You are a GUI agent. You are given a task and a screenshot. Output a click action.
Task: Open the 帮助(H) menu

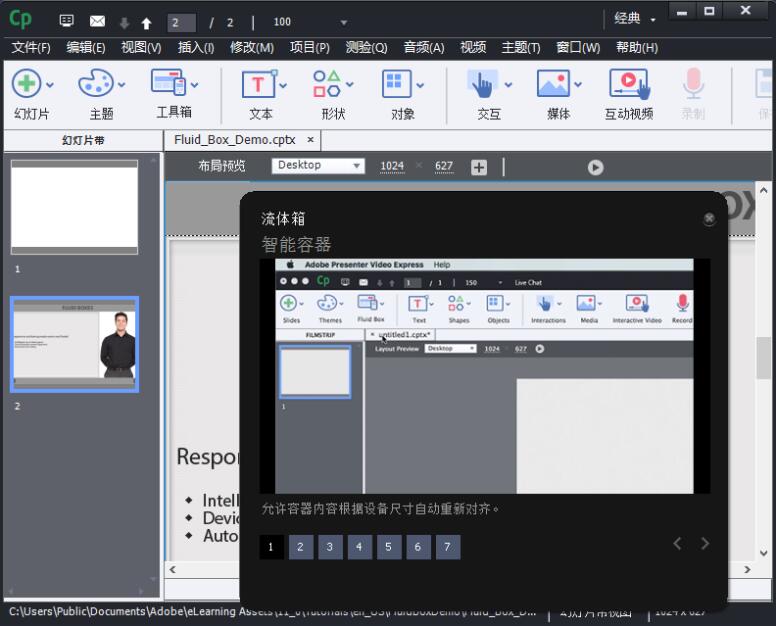pos(637,48)
